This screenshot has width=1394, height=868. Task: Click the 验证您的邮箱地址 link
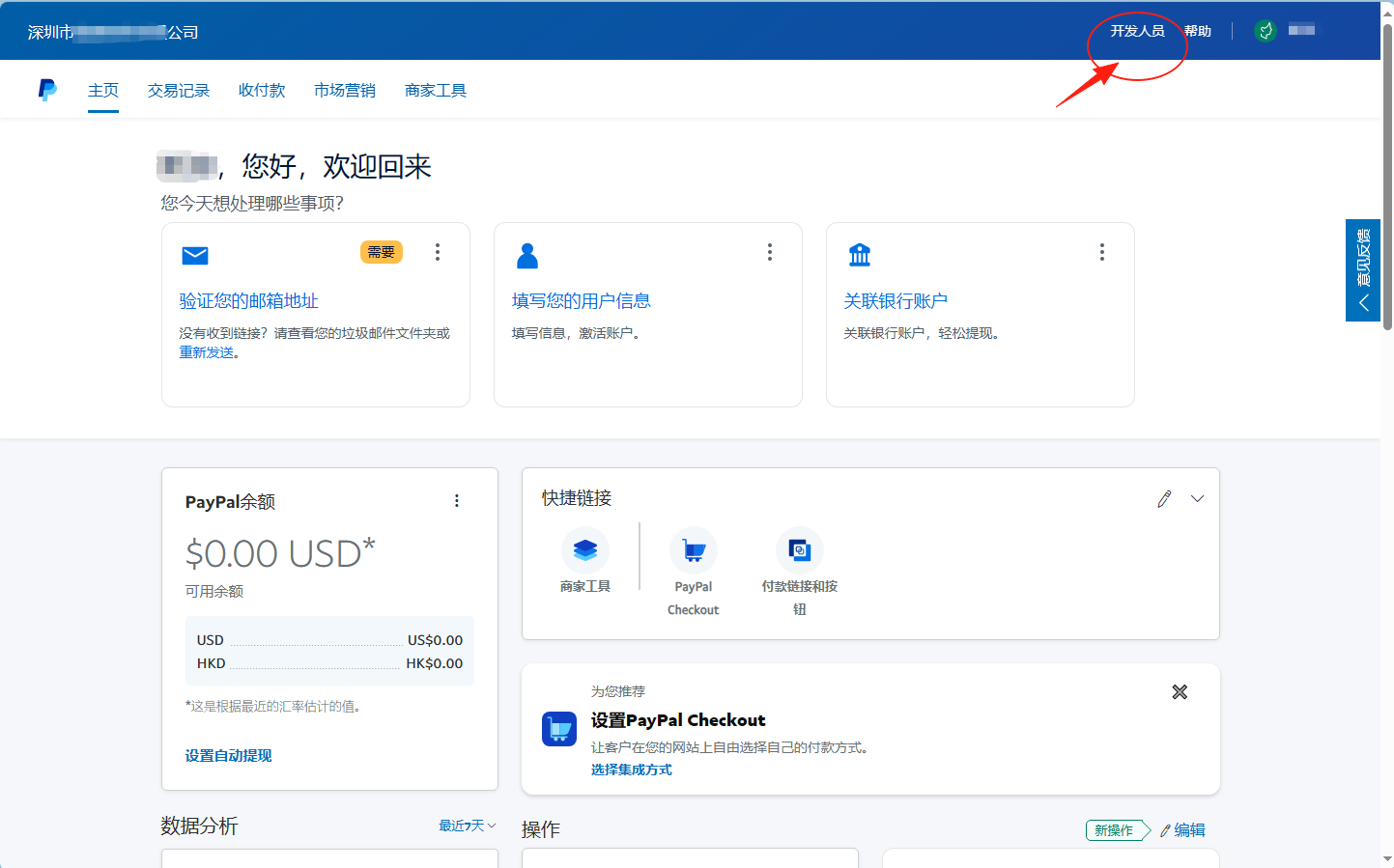[248, 301]
